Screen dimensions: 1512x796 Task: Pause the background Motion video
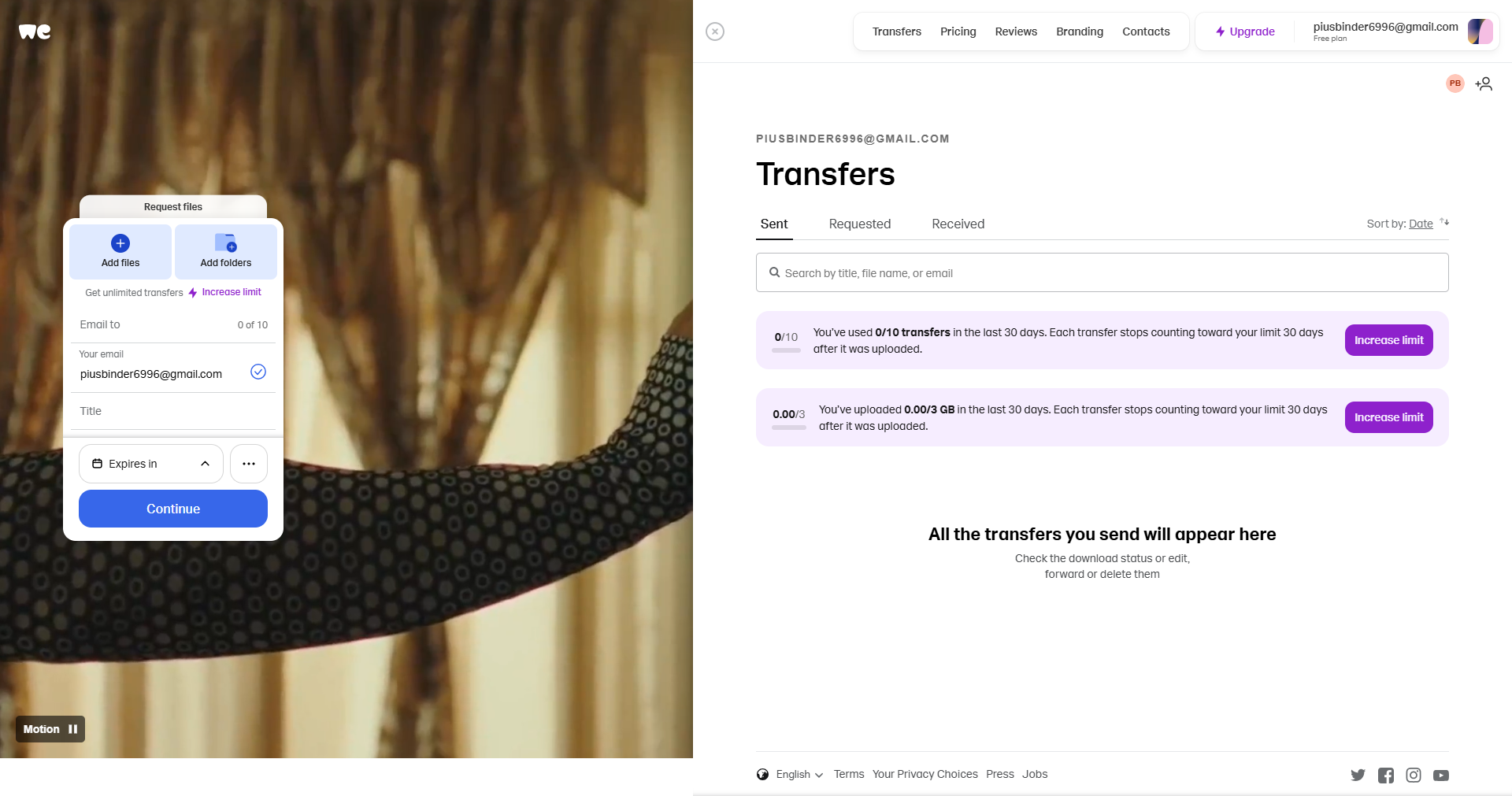coord(50,729)
